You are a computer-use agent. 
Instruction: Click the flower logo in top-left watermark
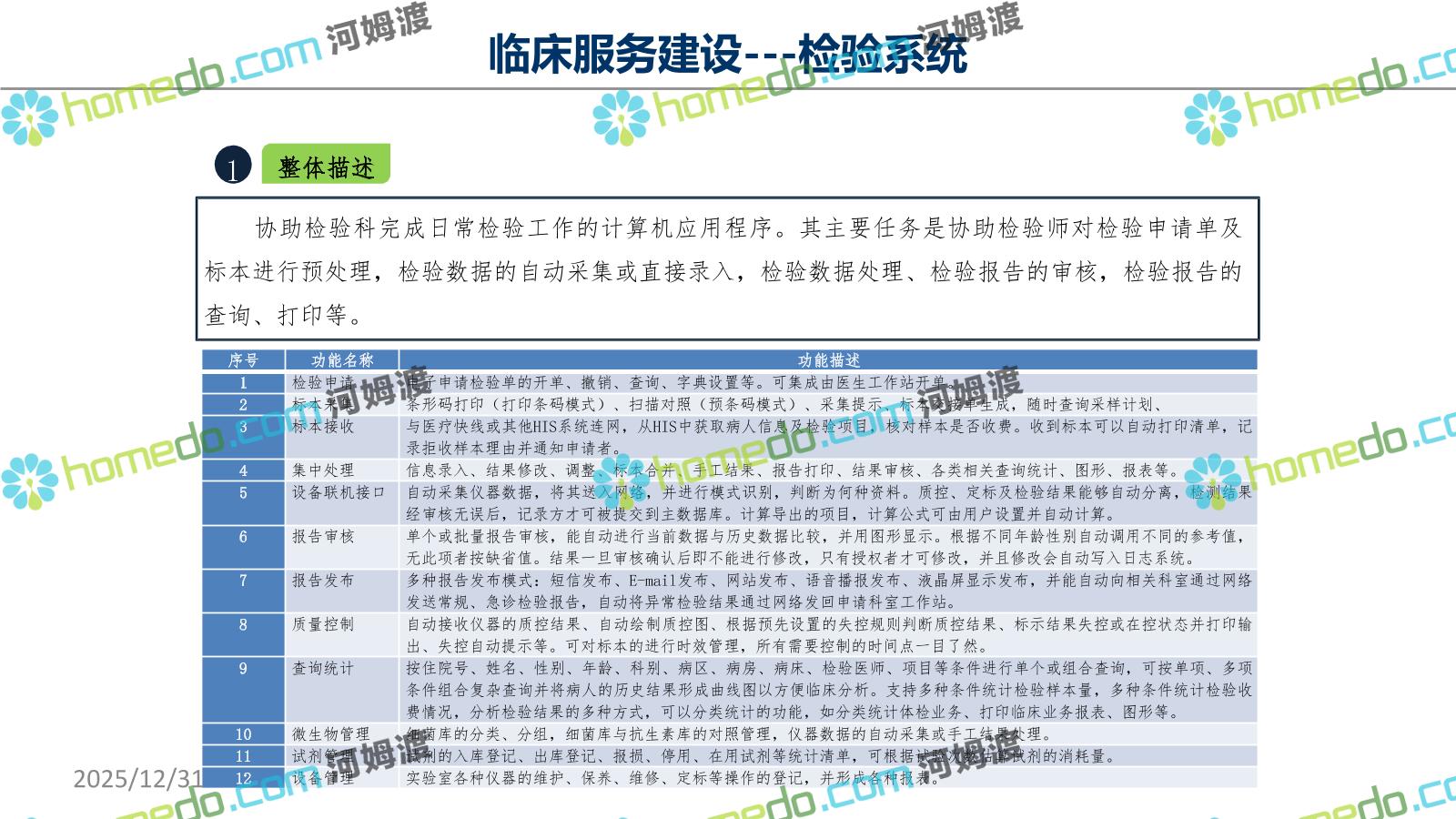pyautogui.click(x=30, y=117)
